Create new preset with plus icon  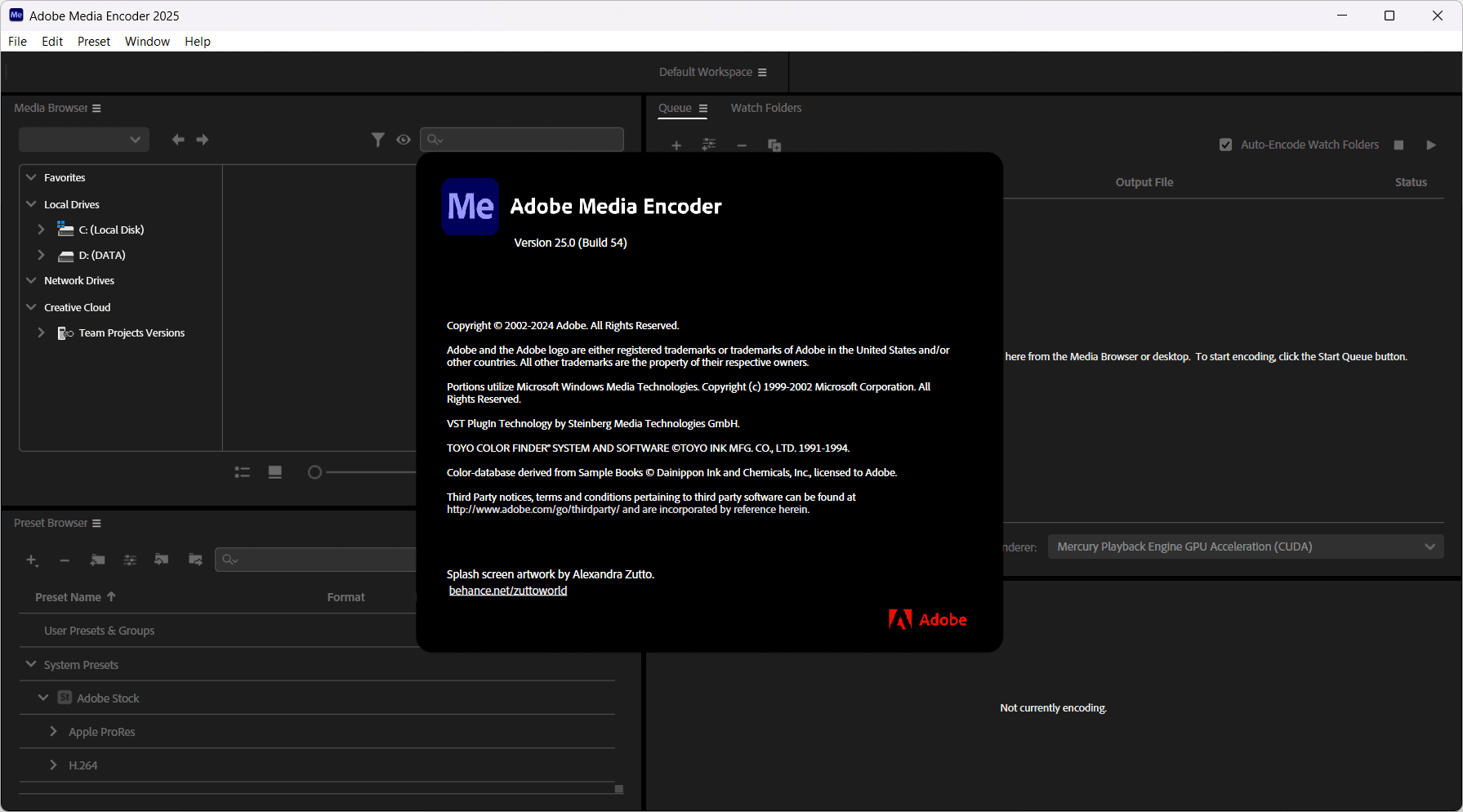(x=32, y=560)
